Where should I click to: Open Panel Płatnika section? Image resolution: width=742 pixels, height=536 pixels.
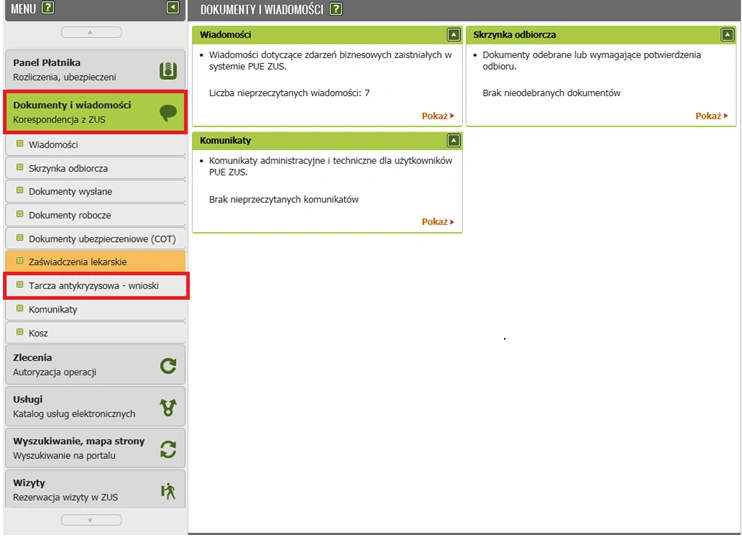95,70
